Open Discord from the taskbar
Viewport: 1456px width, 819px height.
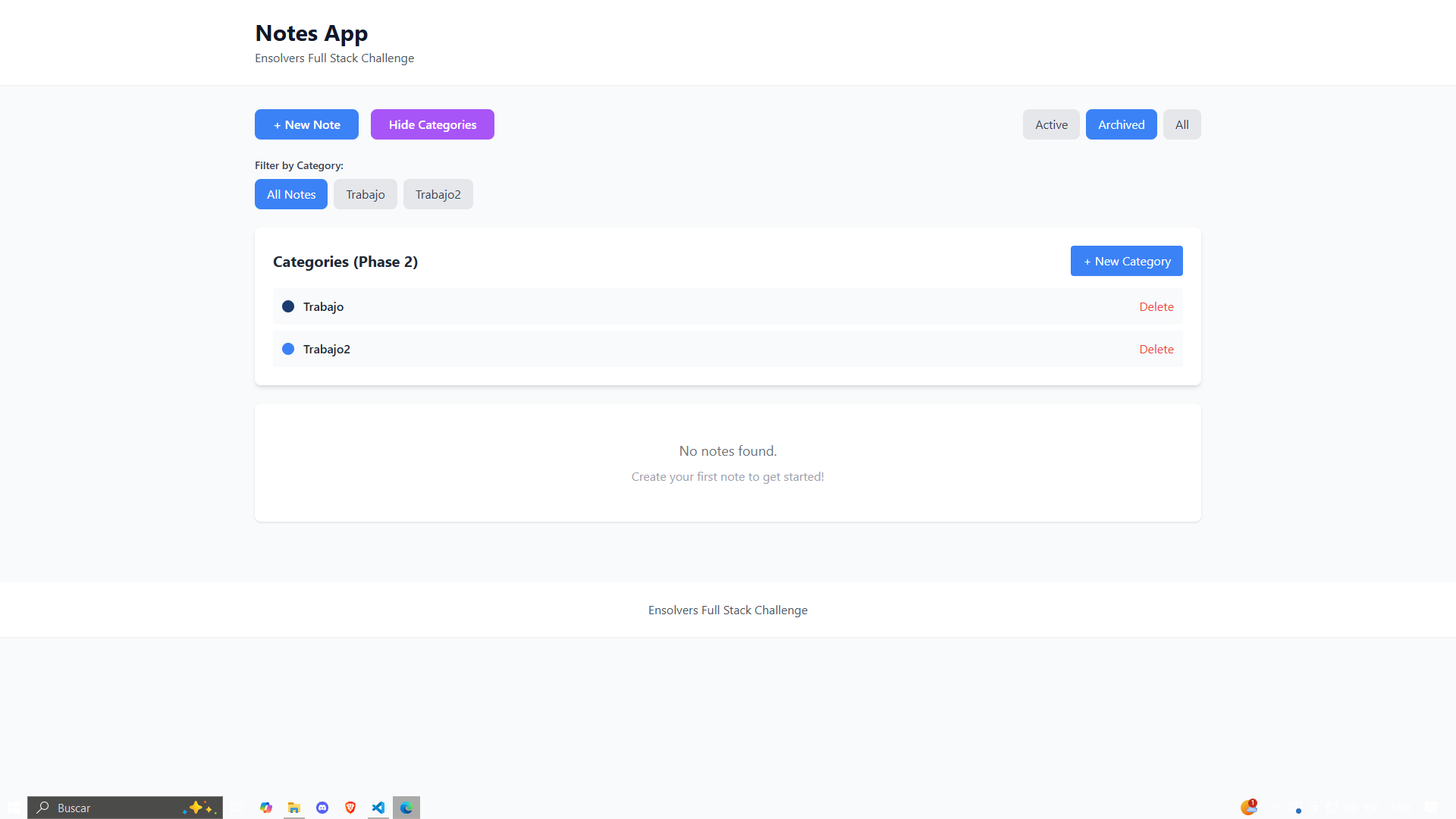point(322,808)
